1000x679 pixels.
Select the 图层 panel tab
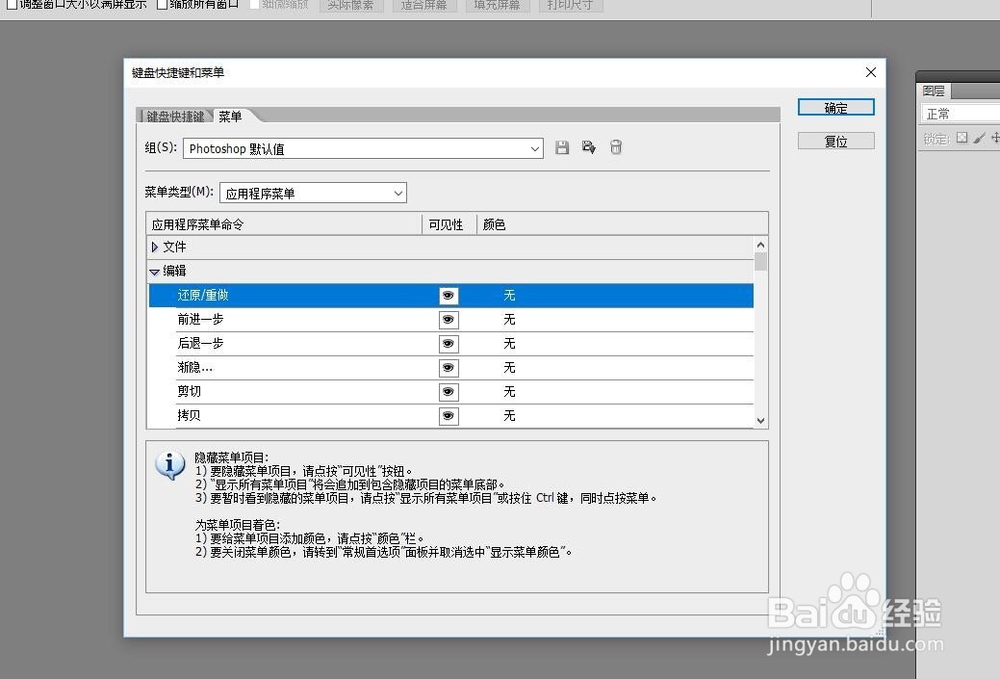933,90
